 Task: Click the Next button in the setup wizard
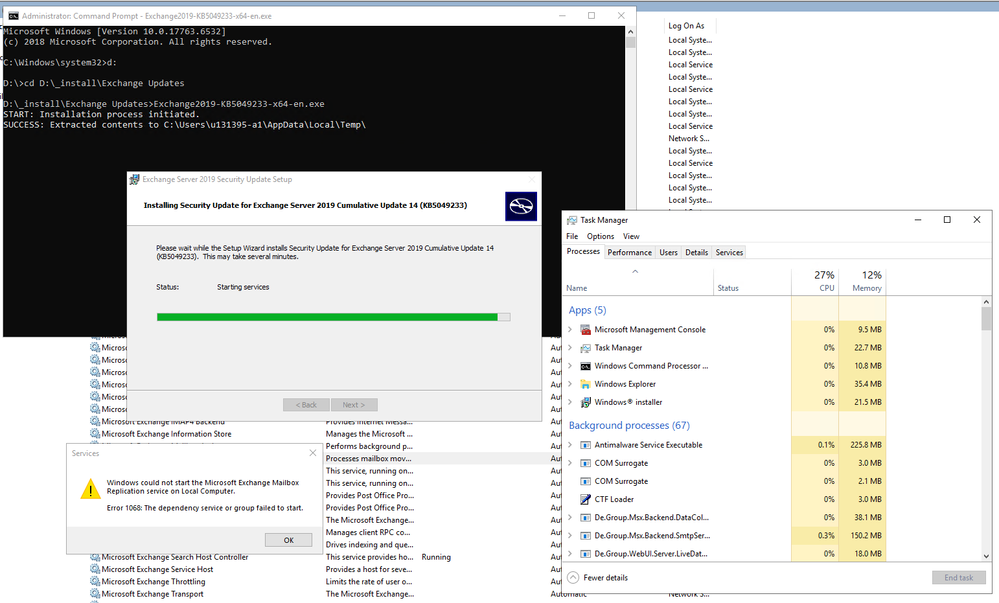coord(354,405)
